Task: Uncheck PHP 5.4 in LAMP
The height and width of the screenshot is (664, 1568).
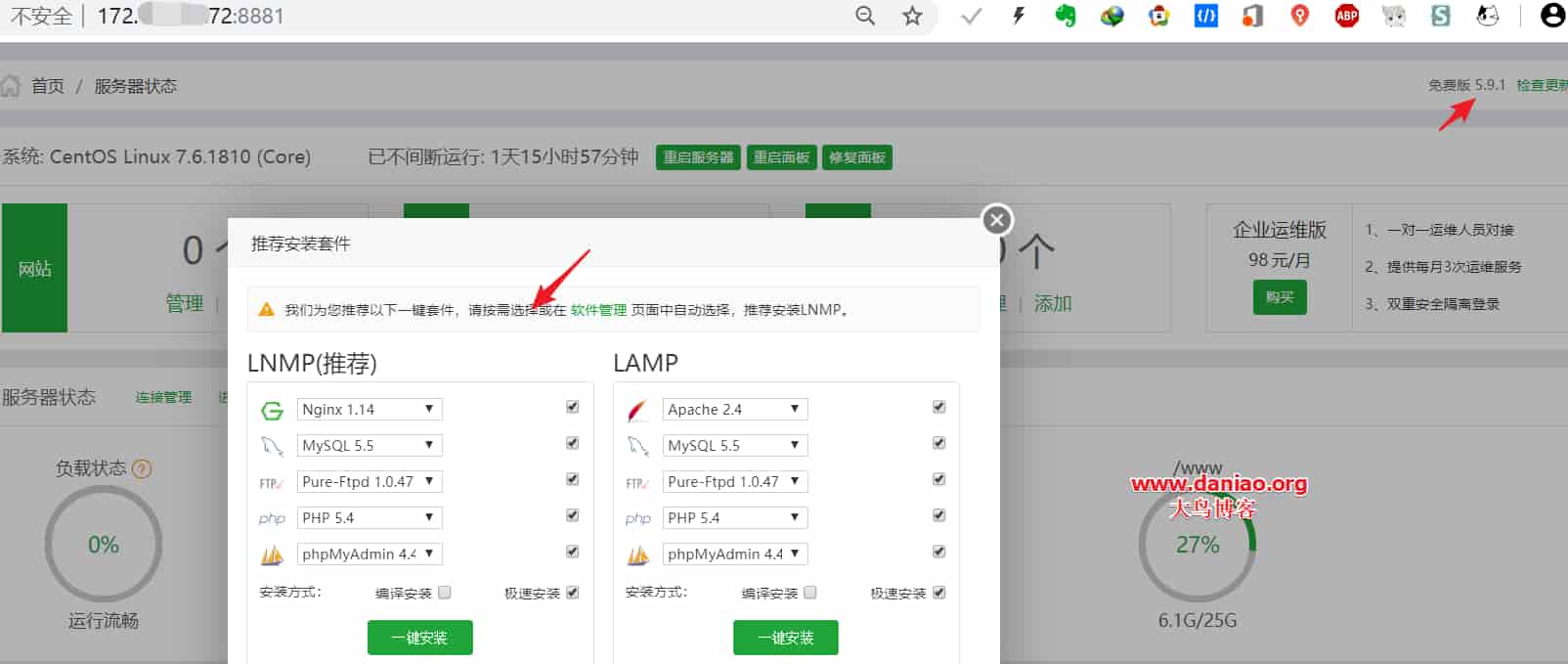Action: (x=938, y=515)
